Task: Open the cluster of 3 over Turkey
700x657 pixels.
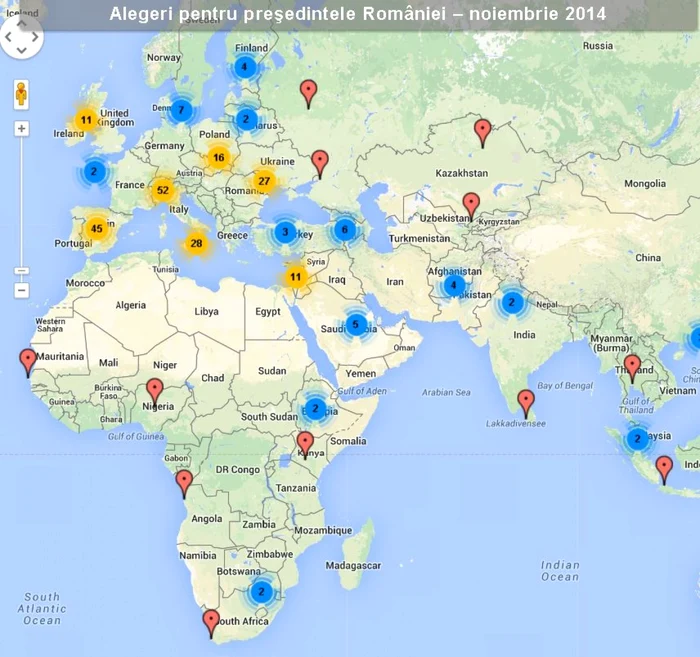Action: pos(285,232)
